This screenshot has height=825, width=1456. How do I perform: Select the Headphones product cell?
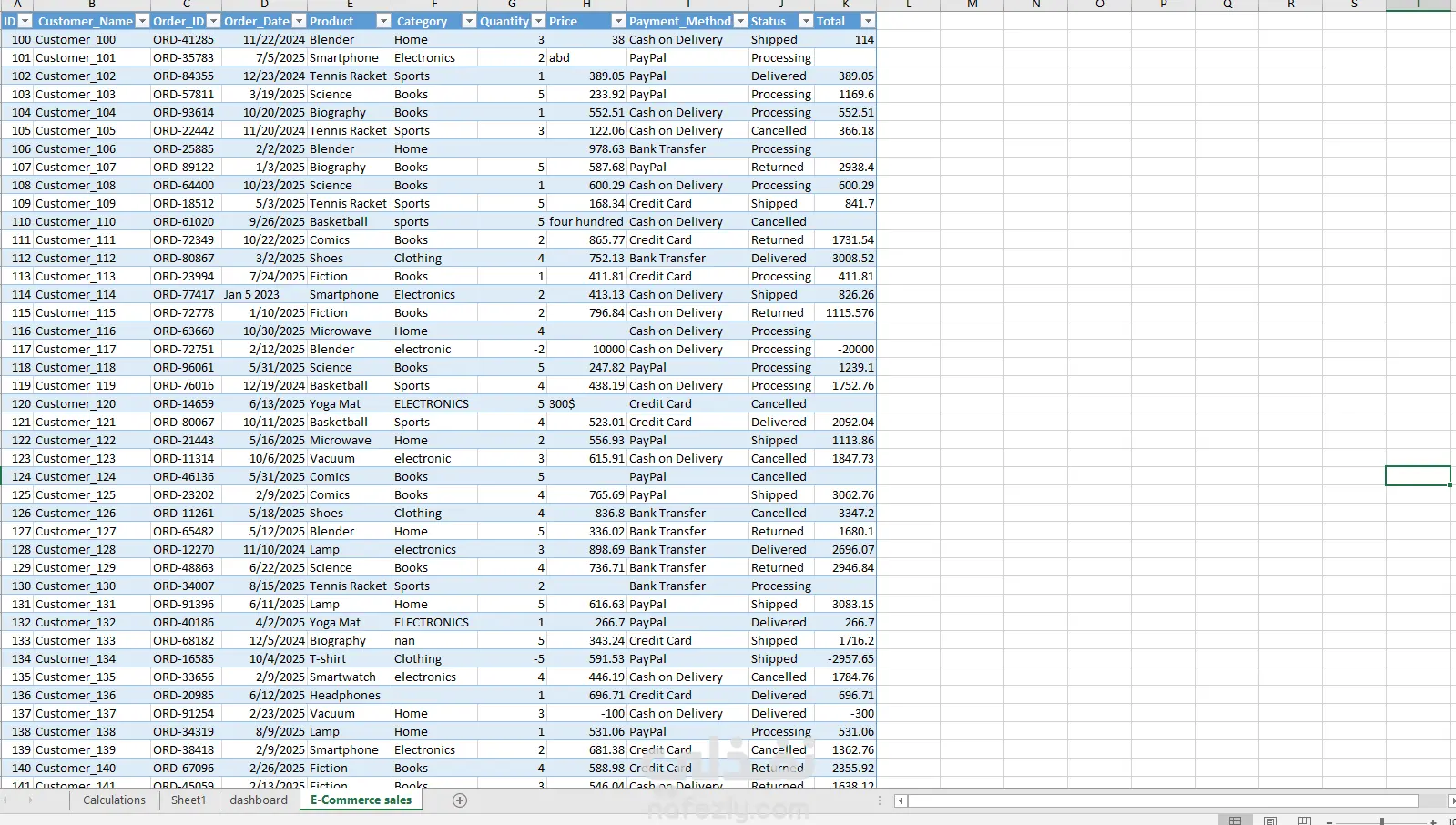point(350,695)
